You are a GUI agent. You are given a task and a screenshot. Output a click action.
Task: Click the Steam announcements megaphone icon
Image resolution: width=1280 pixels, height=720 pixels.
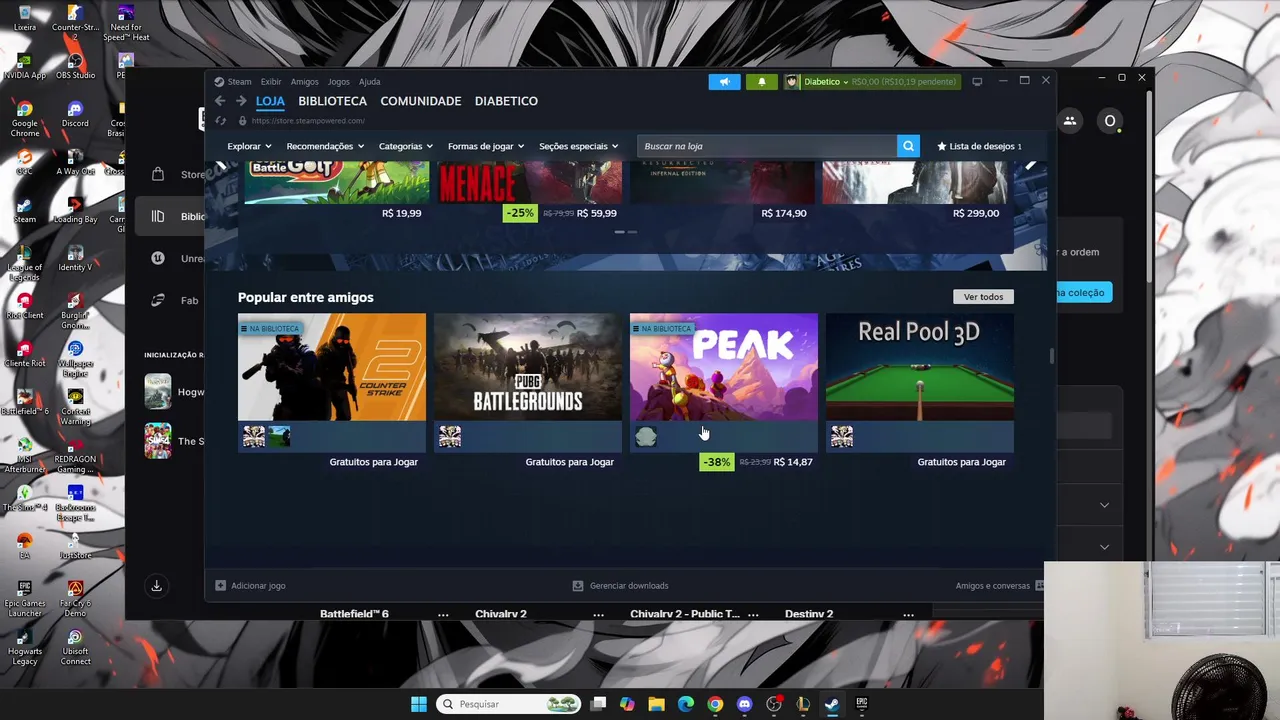(724, 82)
